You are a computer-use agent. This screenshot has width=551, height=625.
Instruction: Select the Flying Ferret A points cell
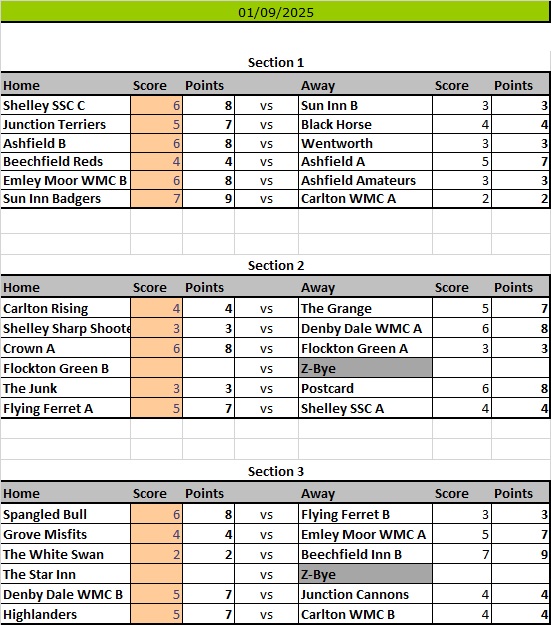pyautogui.click(x=209, y=408)
